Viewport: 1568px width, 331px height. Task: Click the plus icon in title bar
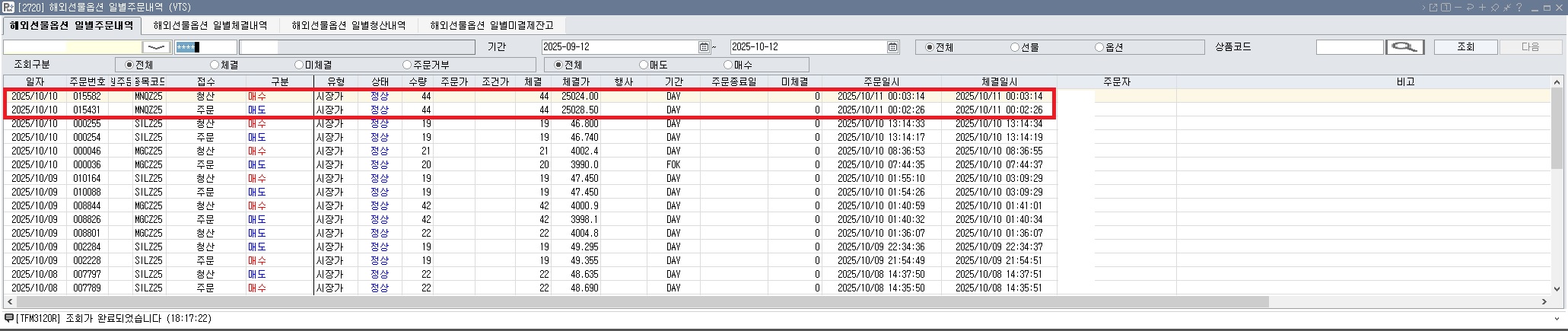point(1482,8)
